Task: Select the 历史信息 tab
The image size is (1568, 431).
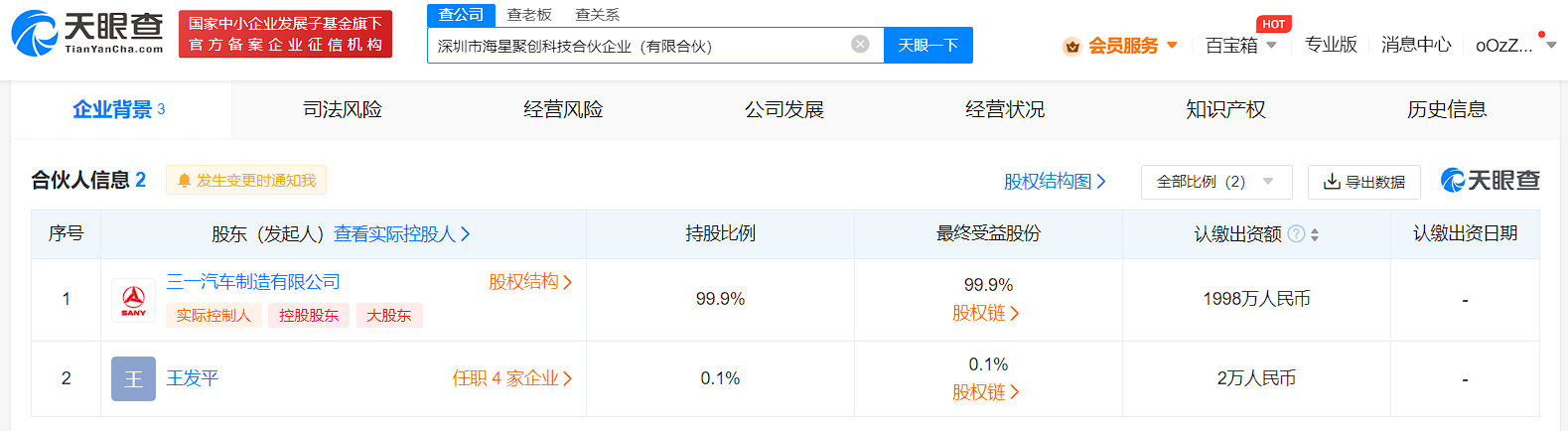Action: [x=1447, y=109]
